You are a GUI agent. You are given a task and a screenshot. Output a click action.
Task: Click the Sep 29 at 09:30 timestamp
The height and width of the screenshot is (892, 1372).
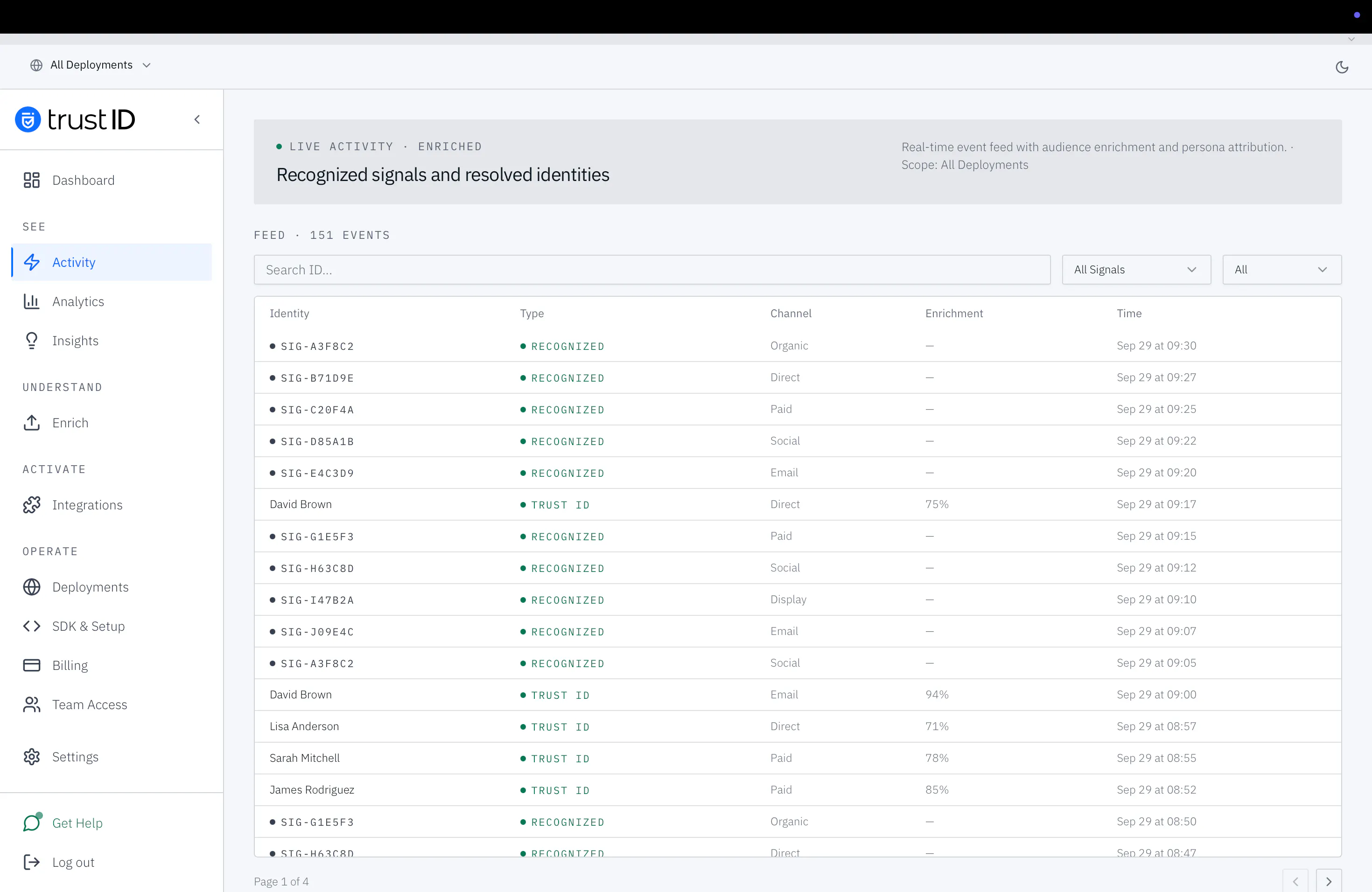(x=1156, y=345)
